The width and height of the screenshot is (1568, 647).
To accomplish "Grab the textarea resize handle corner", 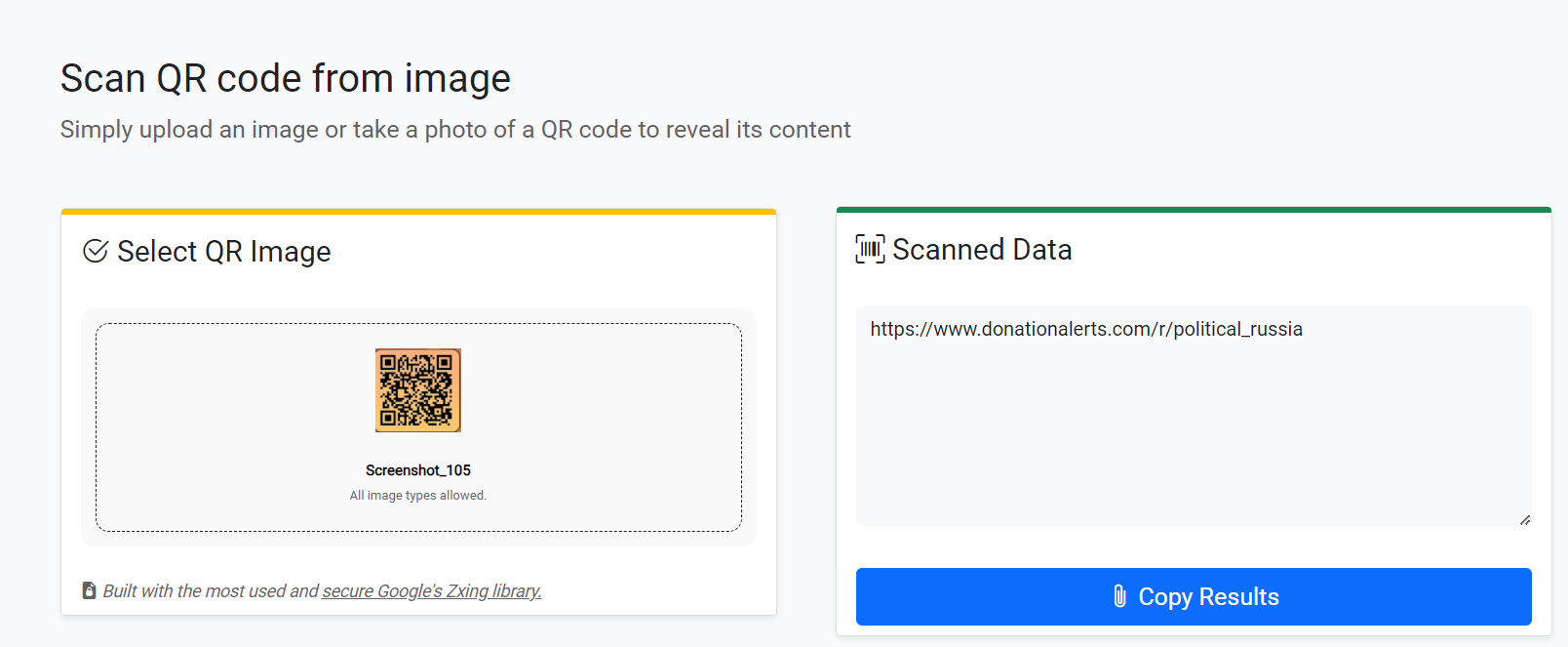I will click(x=1525, y=520).
